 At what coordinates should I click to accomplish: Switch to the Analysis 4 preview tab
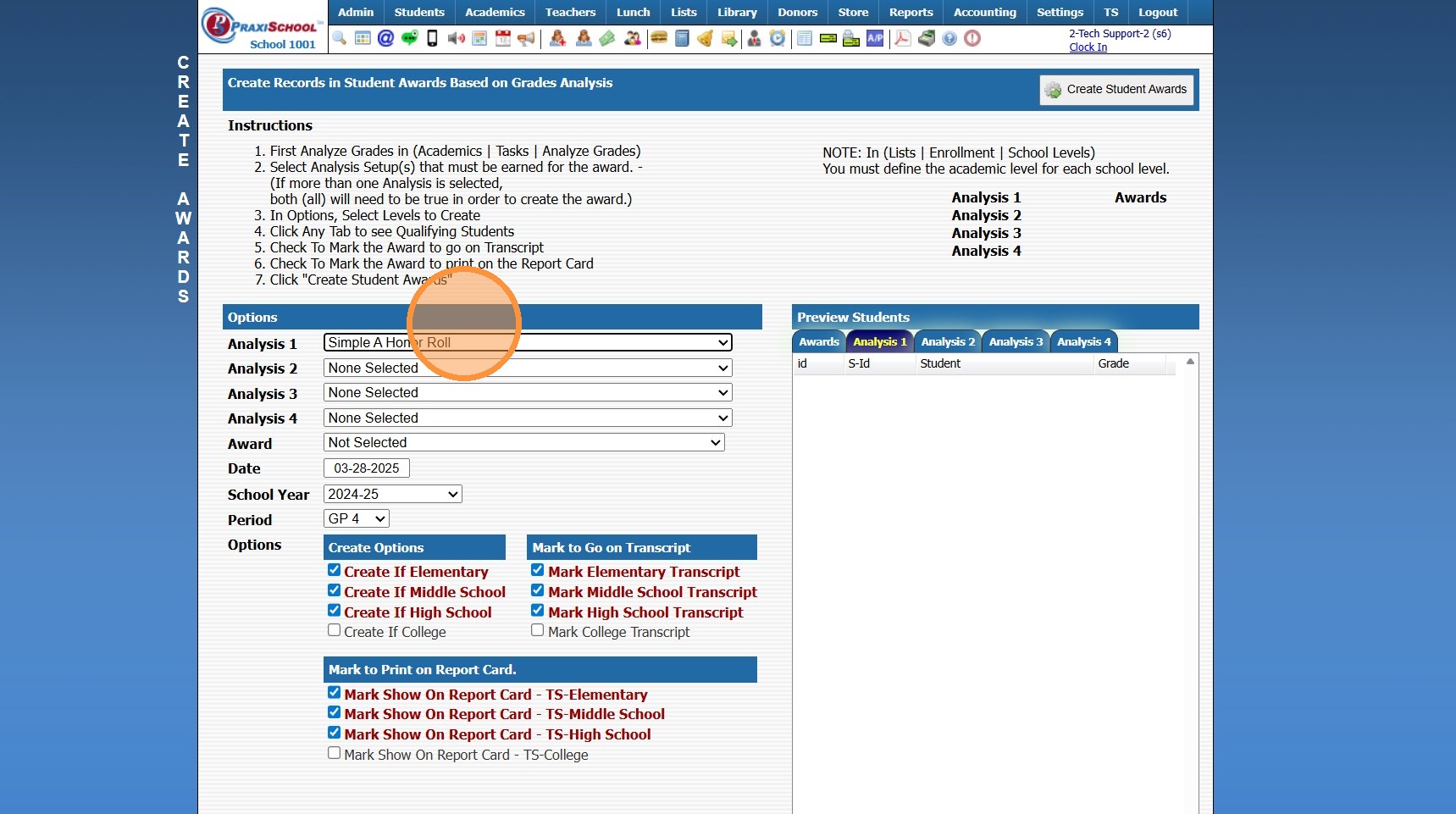point(1084,341)
